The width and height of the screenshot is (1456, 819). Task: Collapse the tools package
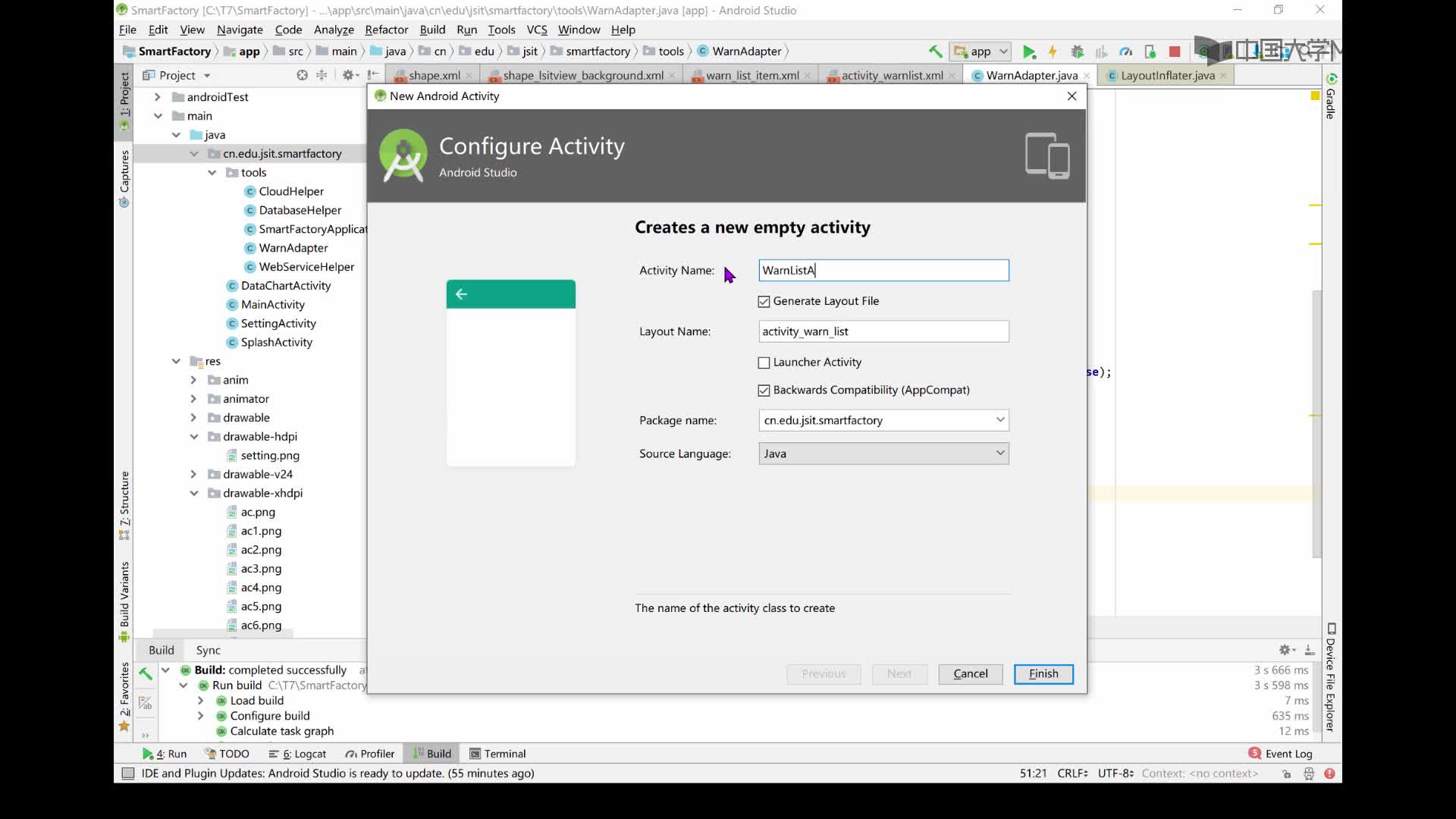coord(212,173)
